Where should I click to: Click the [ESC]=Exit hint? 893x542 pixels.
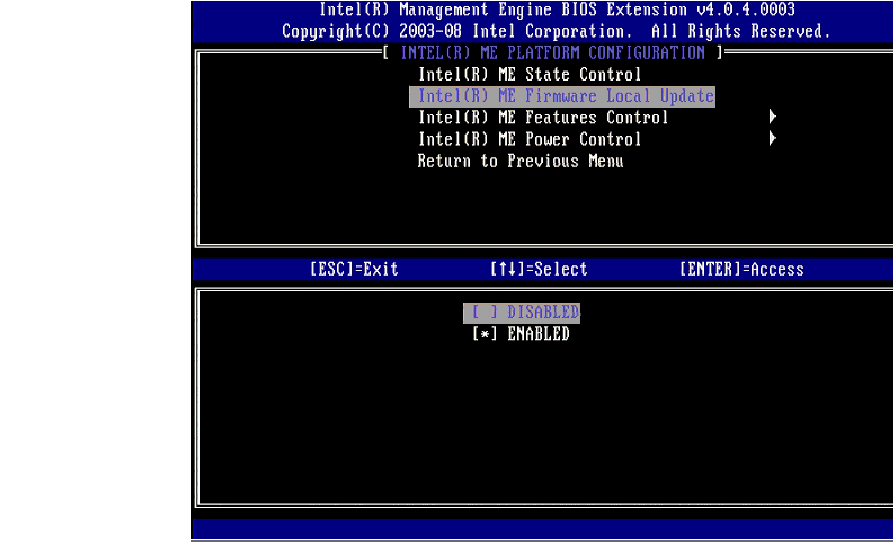click(354, 269)
